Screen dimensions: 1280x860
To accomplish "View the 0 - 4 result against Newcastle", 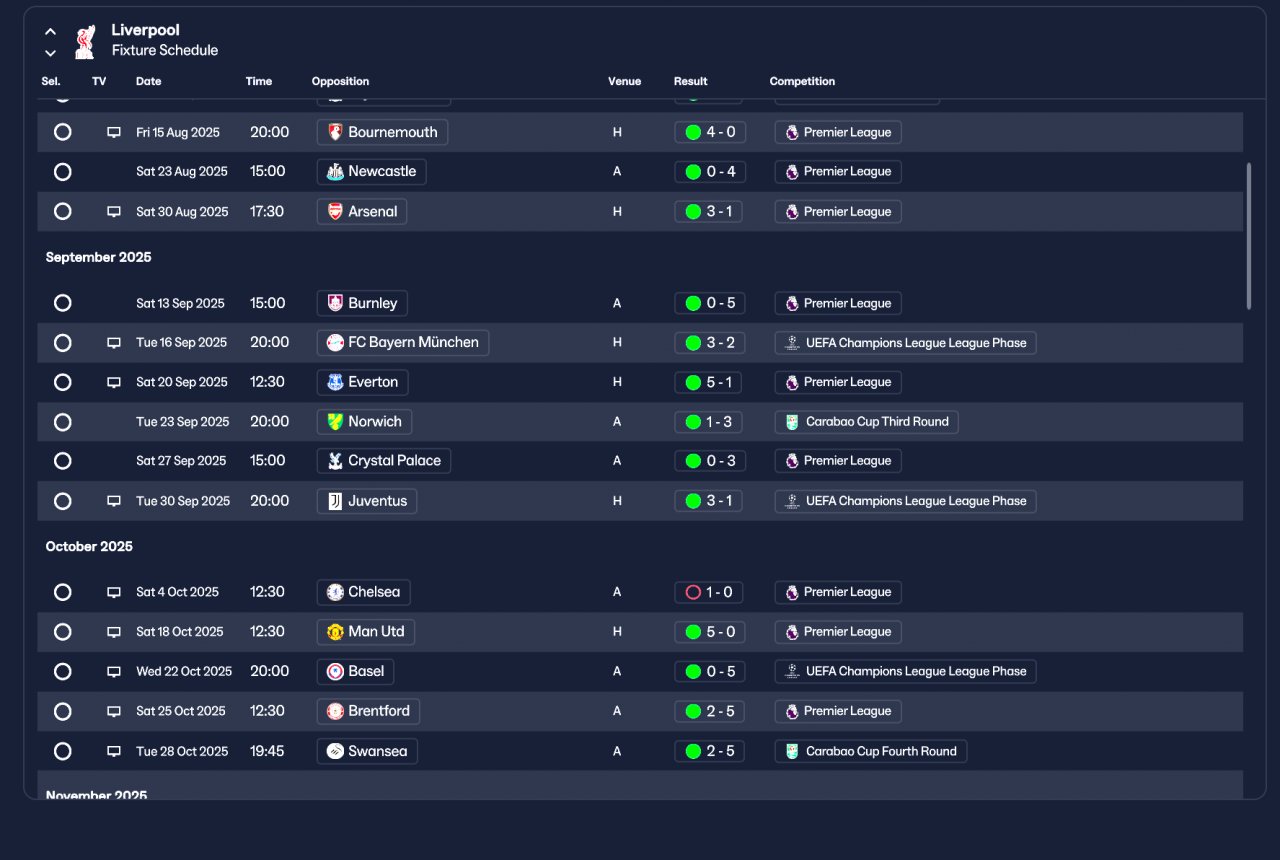I will pyautogui.click(x=710, y=172).
